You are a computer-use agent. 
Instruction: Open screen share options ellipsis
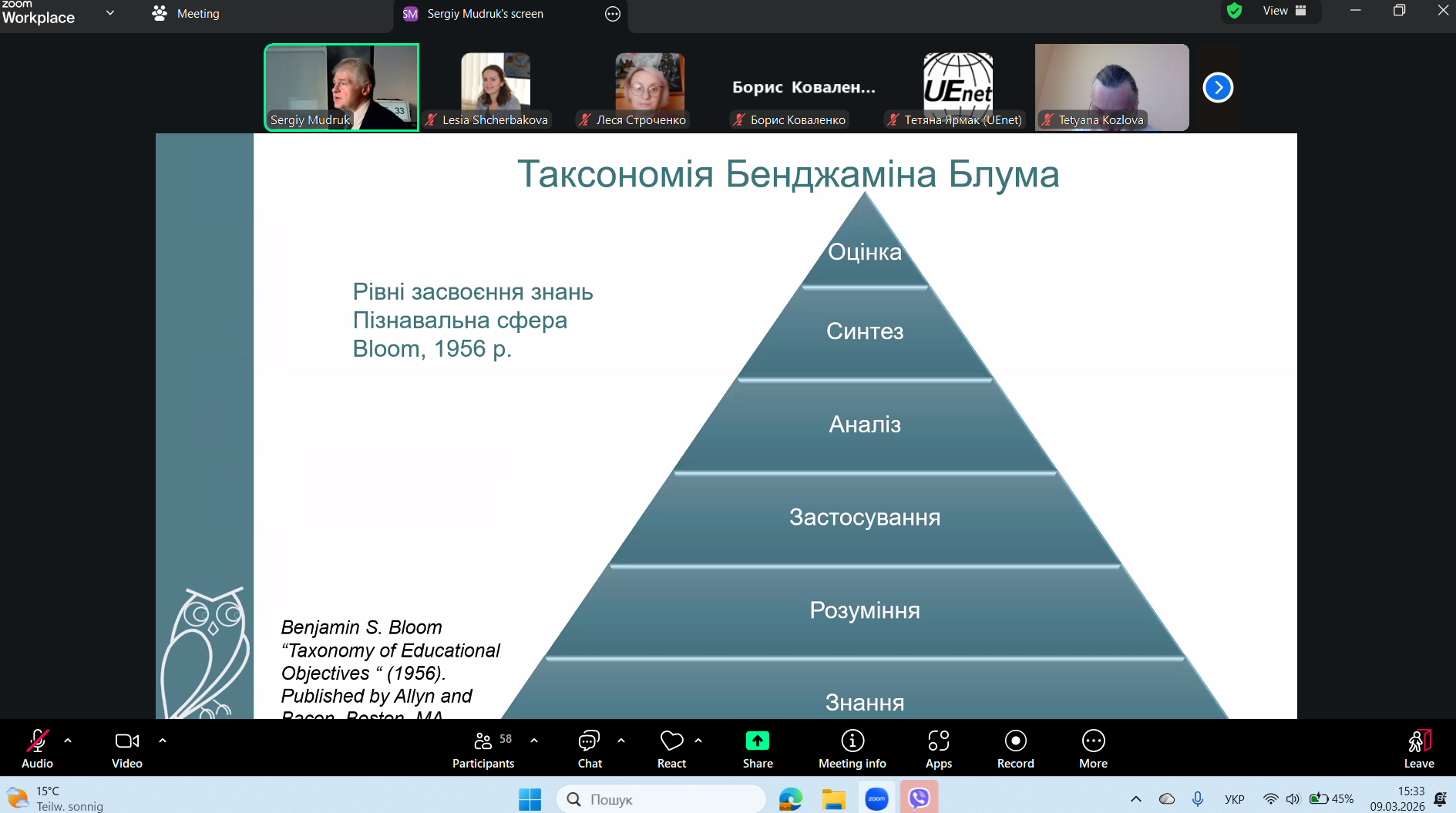pyautogui.click(x=613, y=14)
